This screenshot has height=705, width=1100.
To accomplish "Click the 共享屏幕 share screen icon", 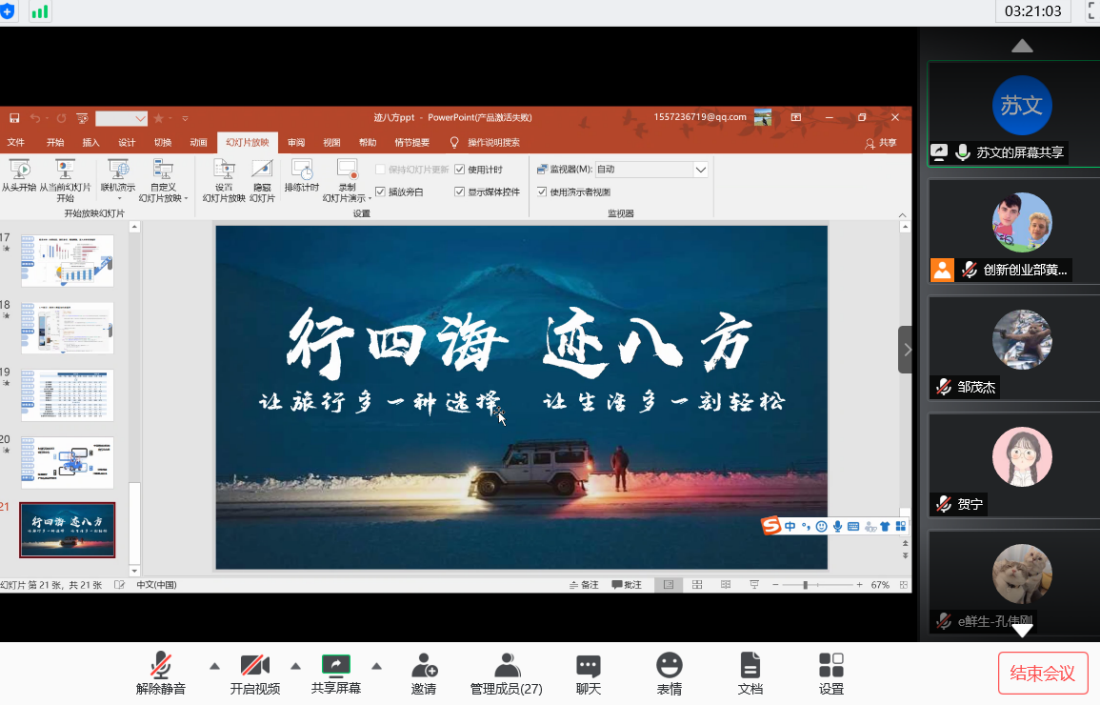I will [x=336, y=667].
